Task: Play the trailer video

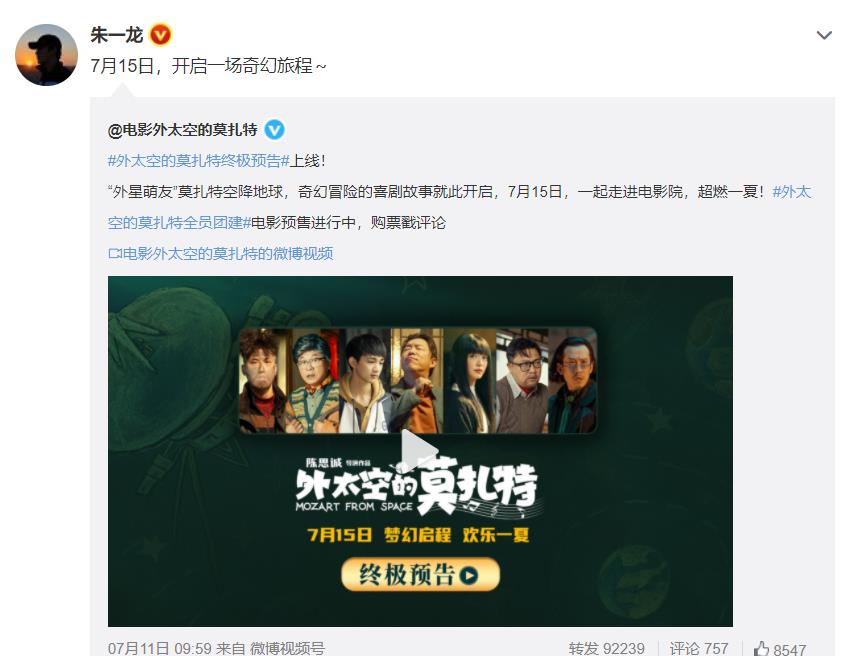Action: [420, 451]
